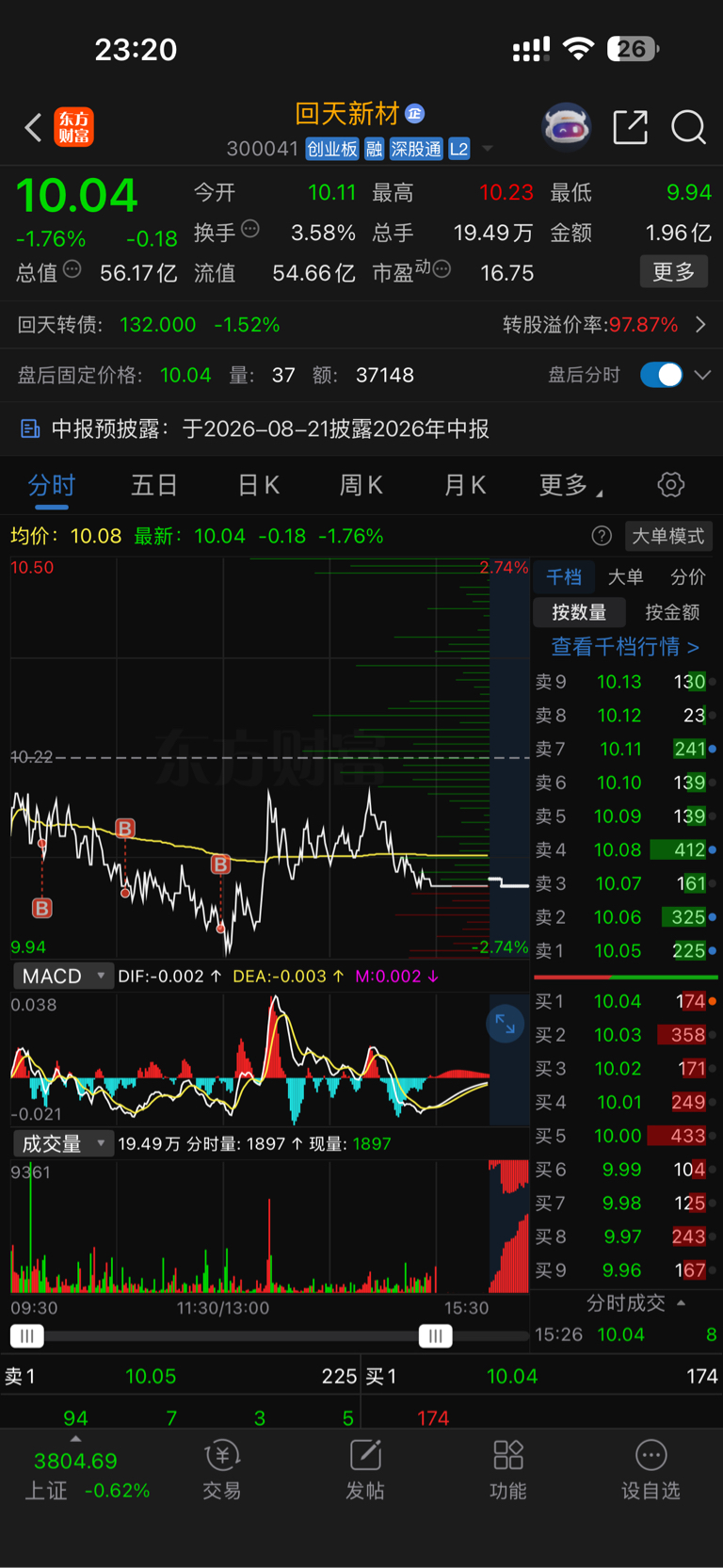Open the search magnifier icon

(688, 127)
